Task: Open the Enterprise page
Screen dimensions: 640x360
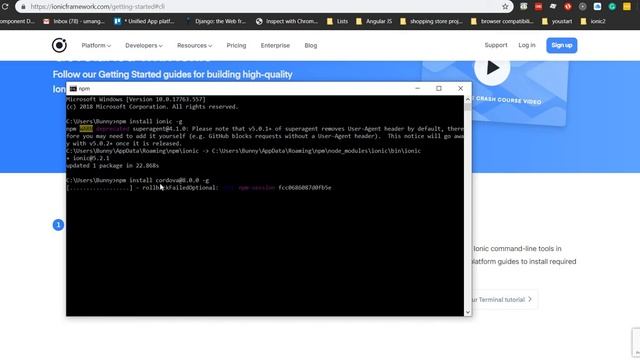Action: pos(275,45)
